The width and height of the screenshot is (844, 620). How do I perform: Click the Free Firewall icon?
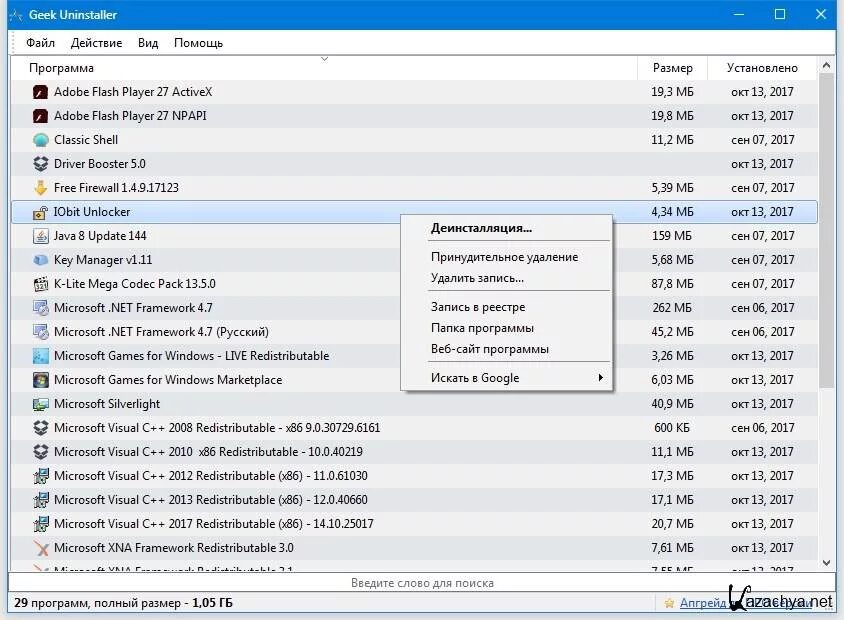[40, 188]
